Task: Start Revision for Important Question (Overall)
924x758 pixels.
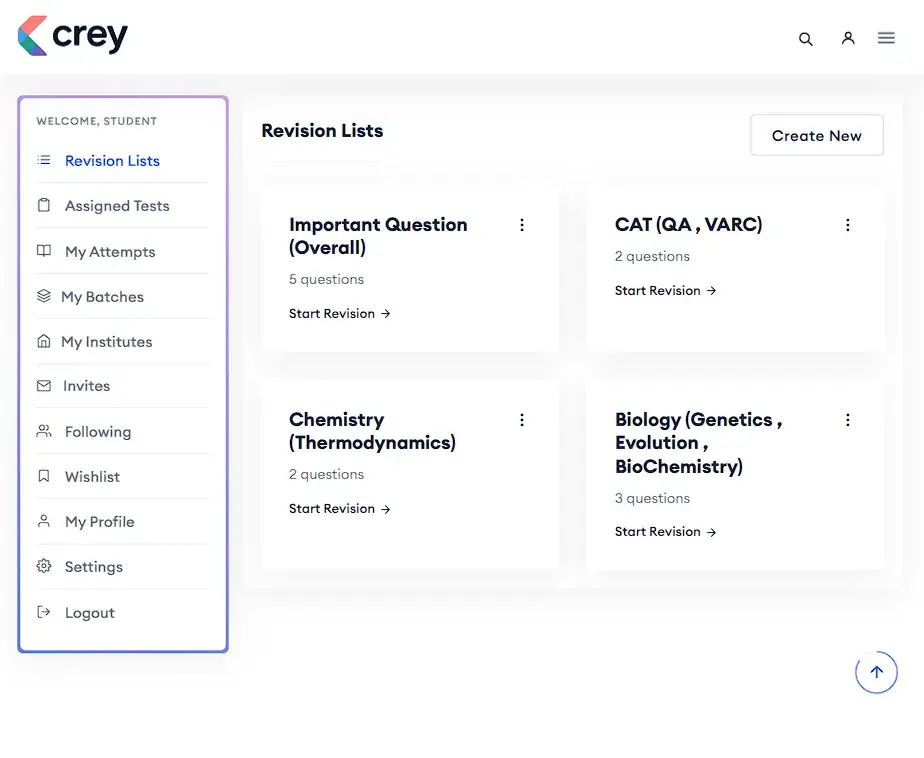Action: (x=339, y=314)
